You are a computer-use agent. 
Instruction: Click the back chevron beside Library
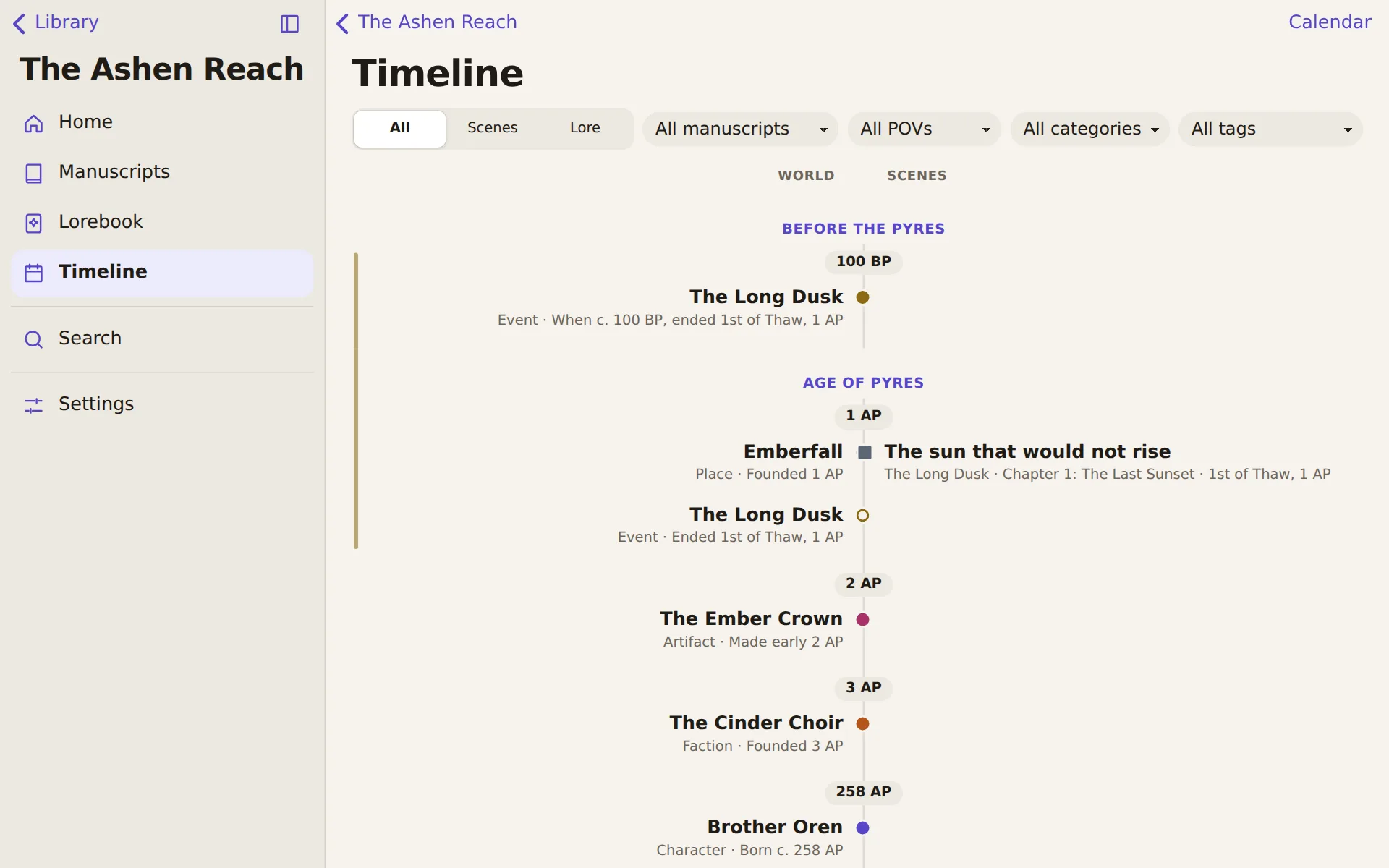point(20,23)
